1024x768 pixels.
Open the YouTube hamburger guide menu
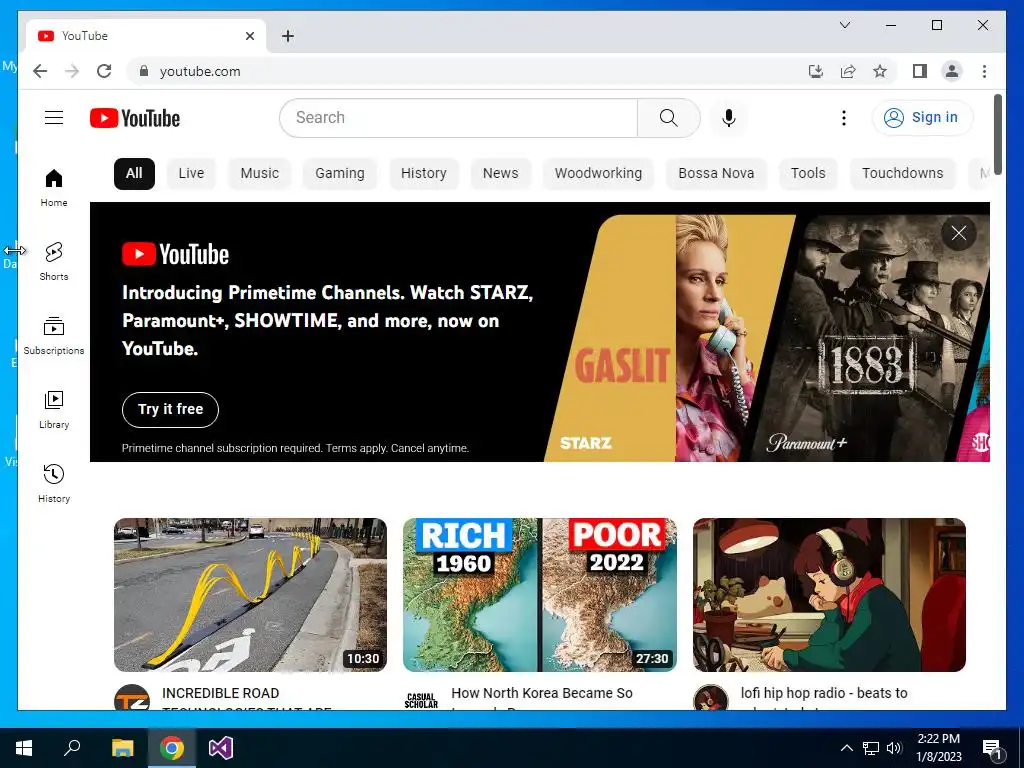[x=54, y=118]
